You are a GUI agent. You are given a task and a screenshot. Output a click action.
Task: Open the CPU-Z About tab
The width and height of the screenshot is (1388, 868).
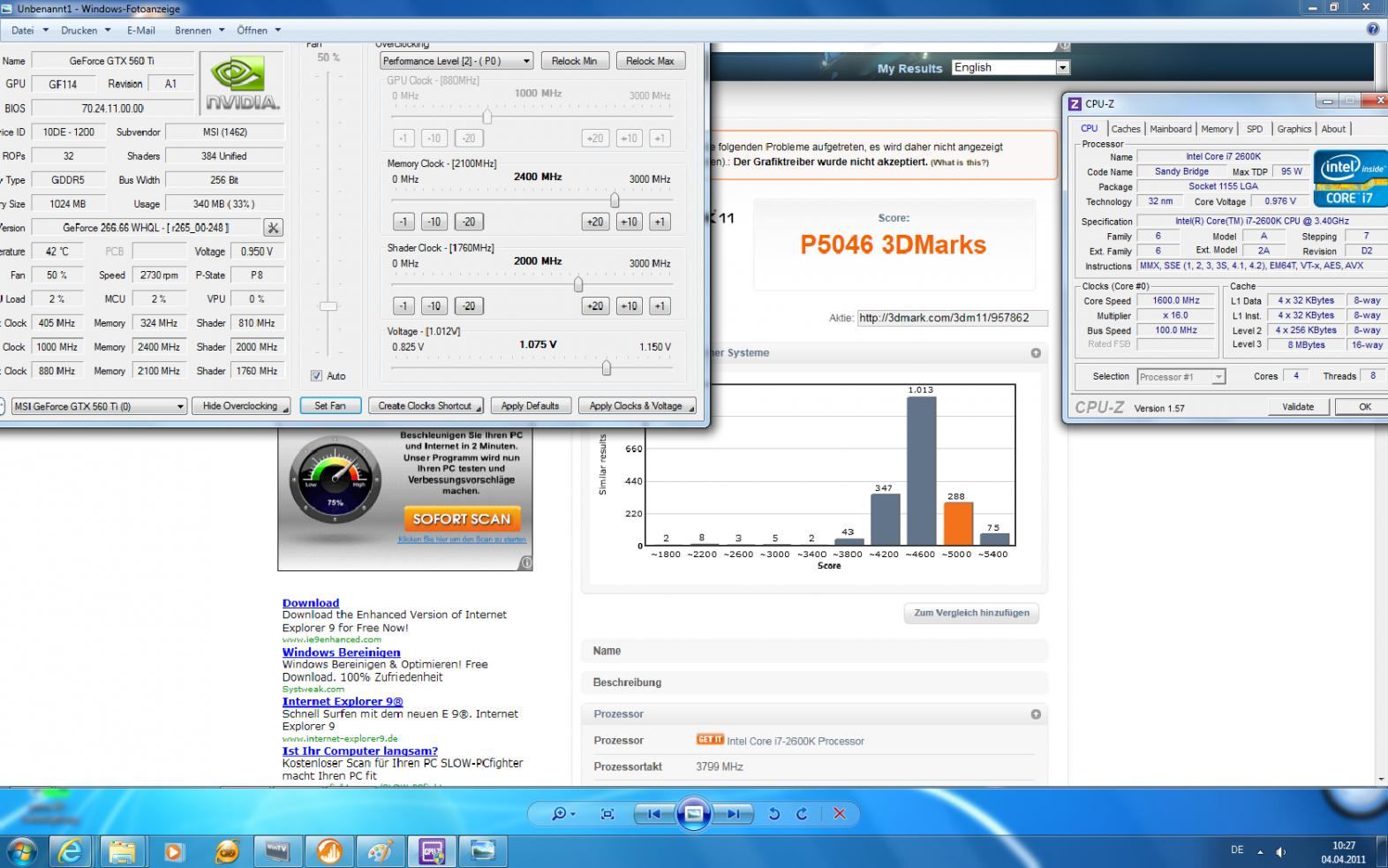point(1333,129)
